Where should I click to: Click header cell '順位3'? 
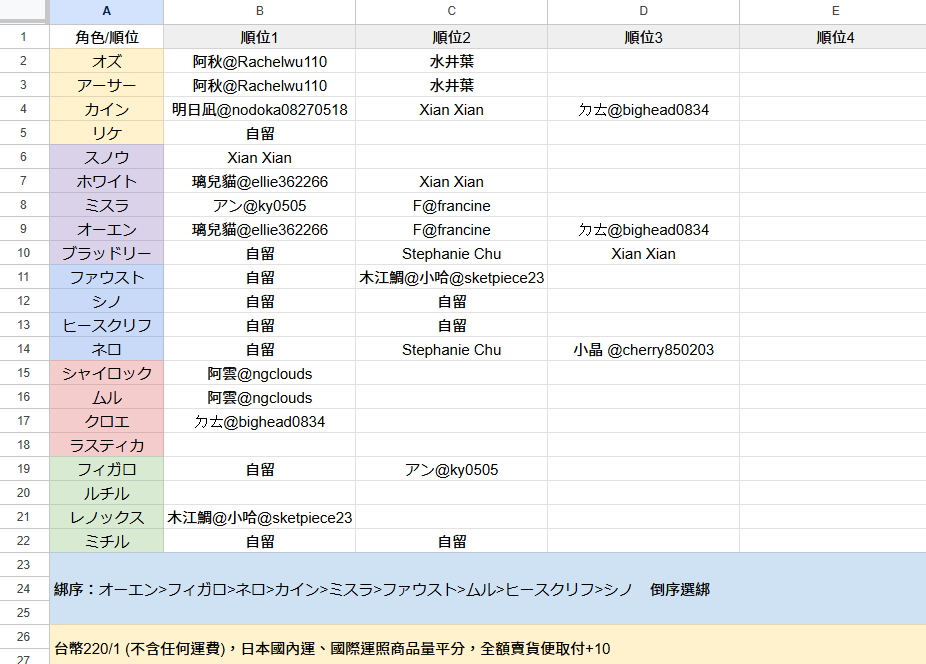(643, 37)
